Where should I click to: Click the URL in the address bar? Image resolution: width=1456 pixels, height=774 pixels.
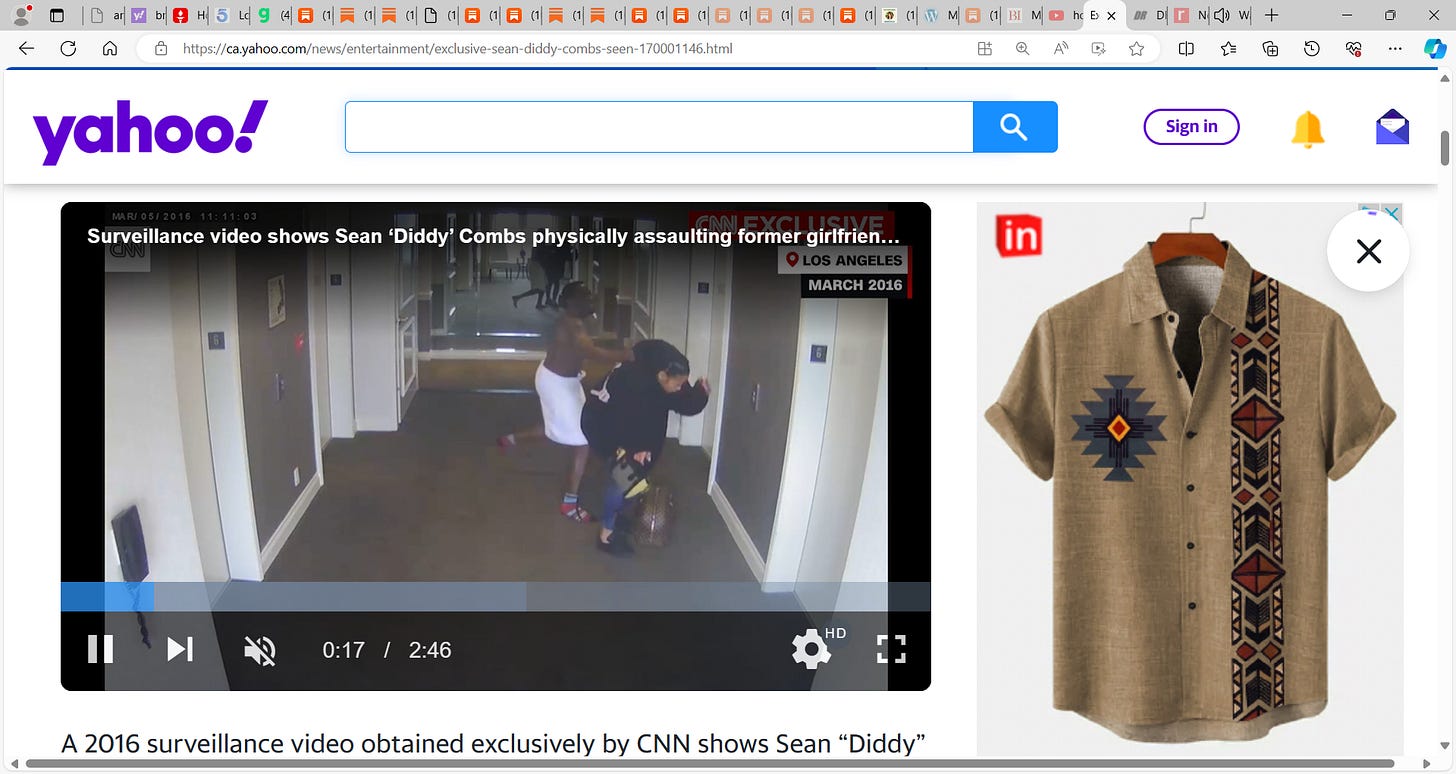[x=457, y=48]
